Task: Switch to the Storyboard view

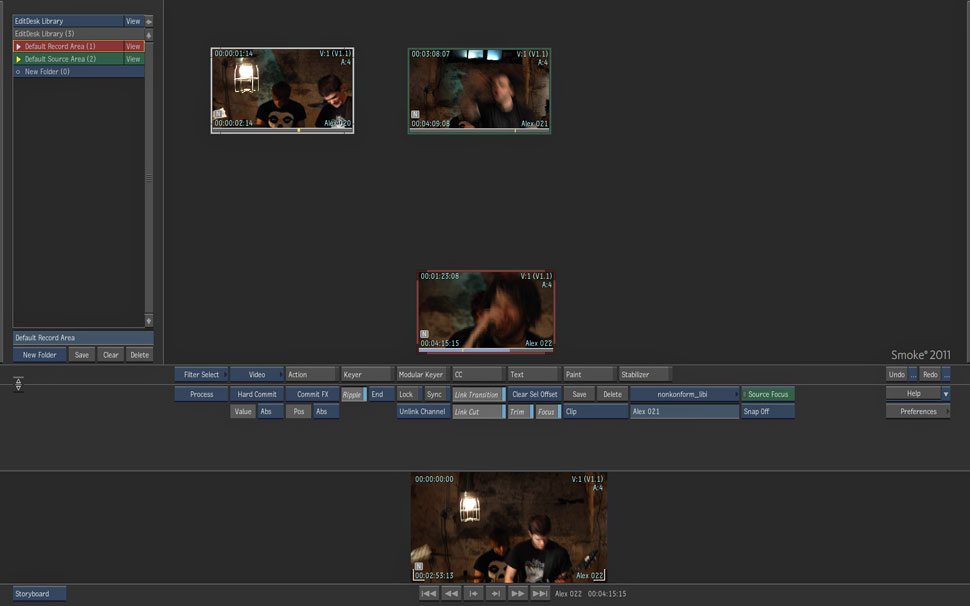Action: (39, 593)
